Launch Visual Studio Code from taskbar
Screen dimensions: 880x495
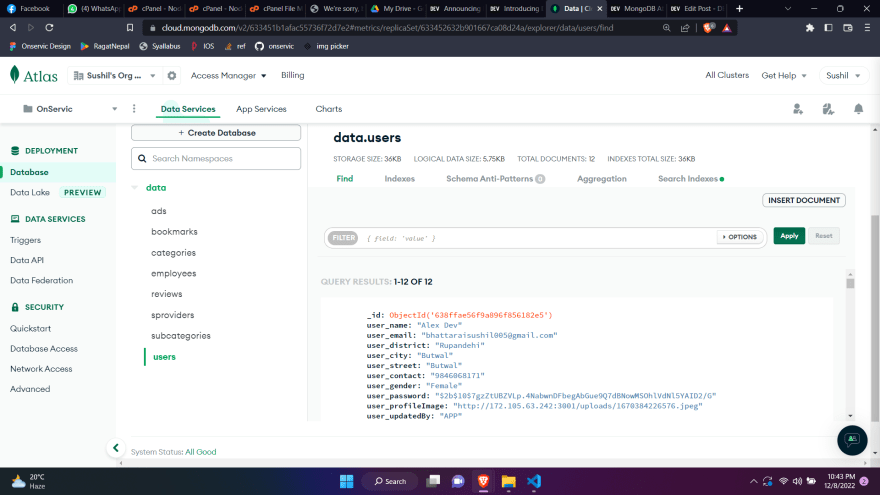click(534, 481)
